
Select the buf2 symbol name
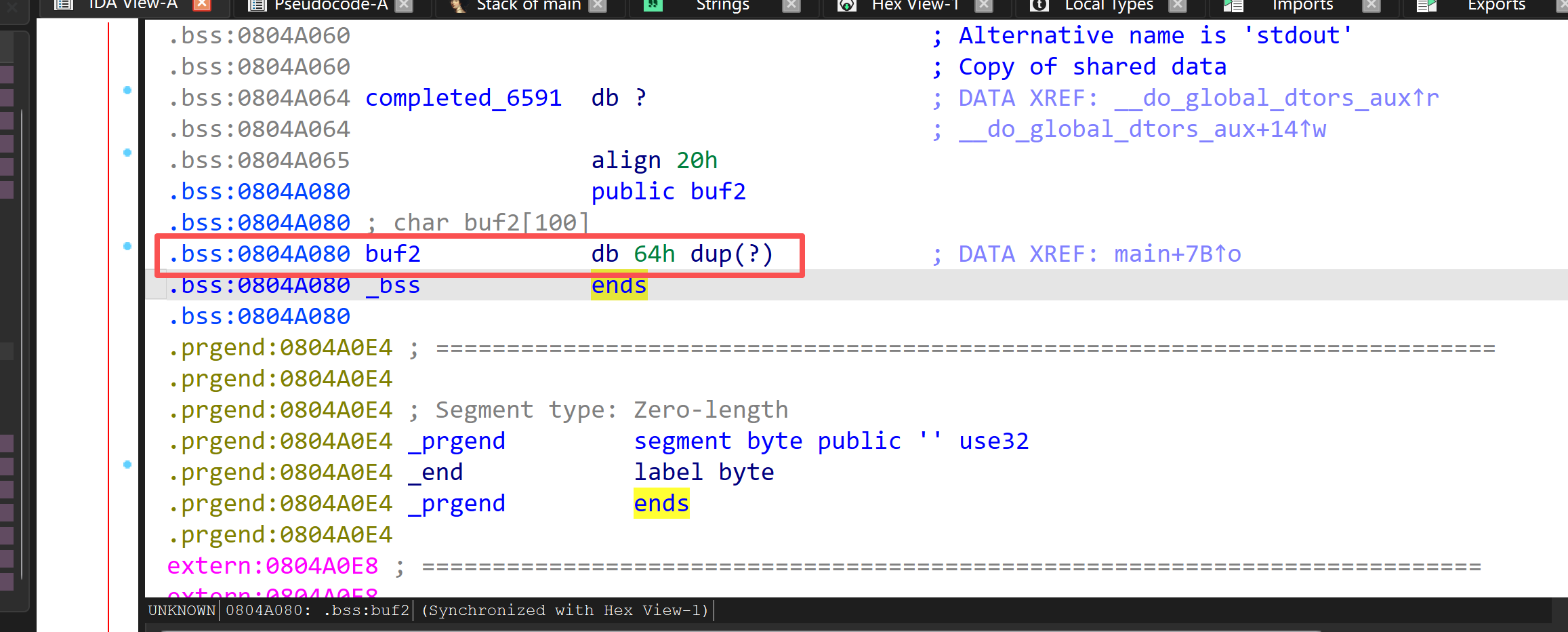[392, 253]
